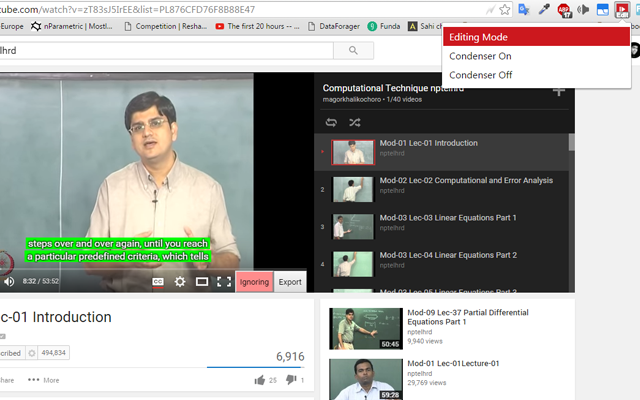Open Computational Technique playlist title
This screenshot has width=640, height=400.
point(393,88)
